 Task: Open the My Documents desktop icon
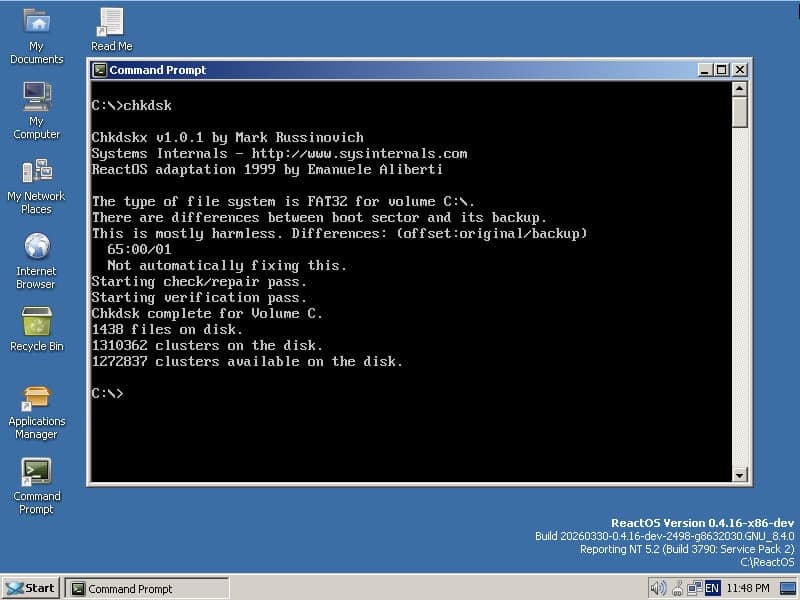(37, 36)
